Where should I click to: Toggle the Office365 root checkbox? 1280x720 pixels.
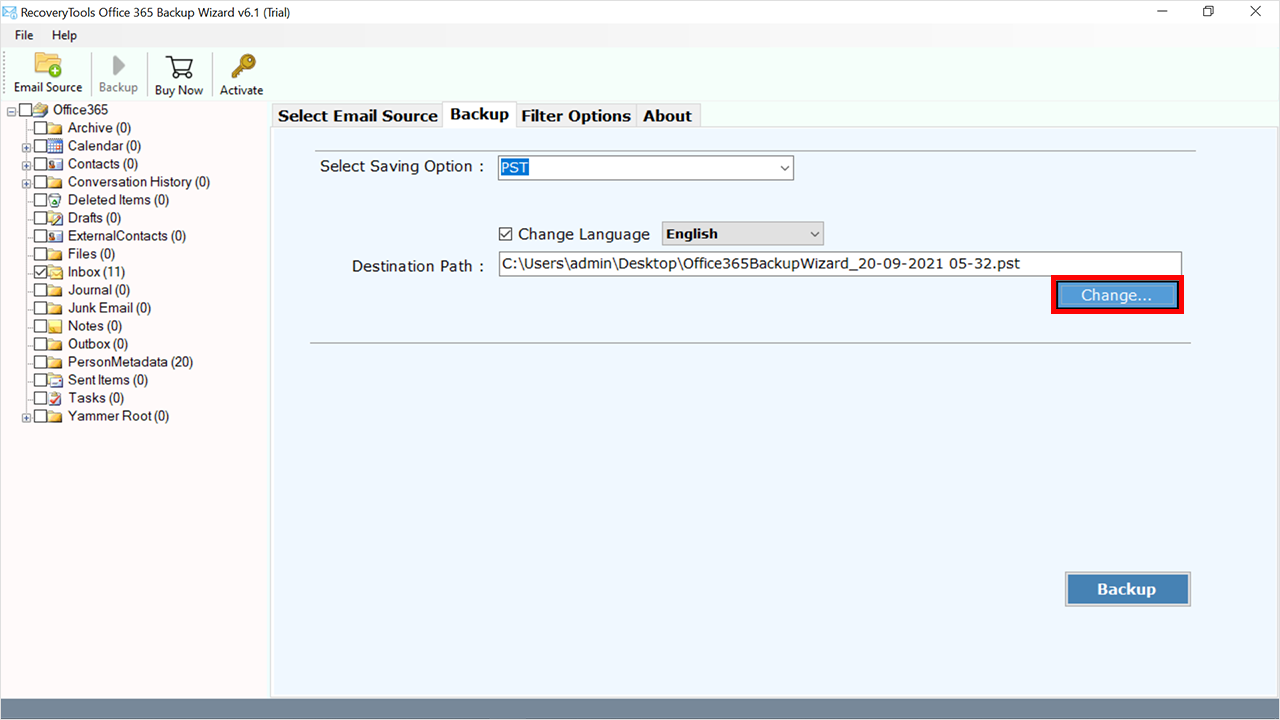tap(25, 110)
